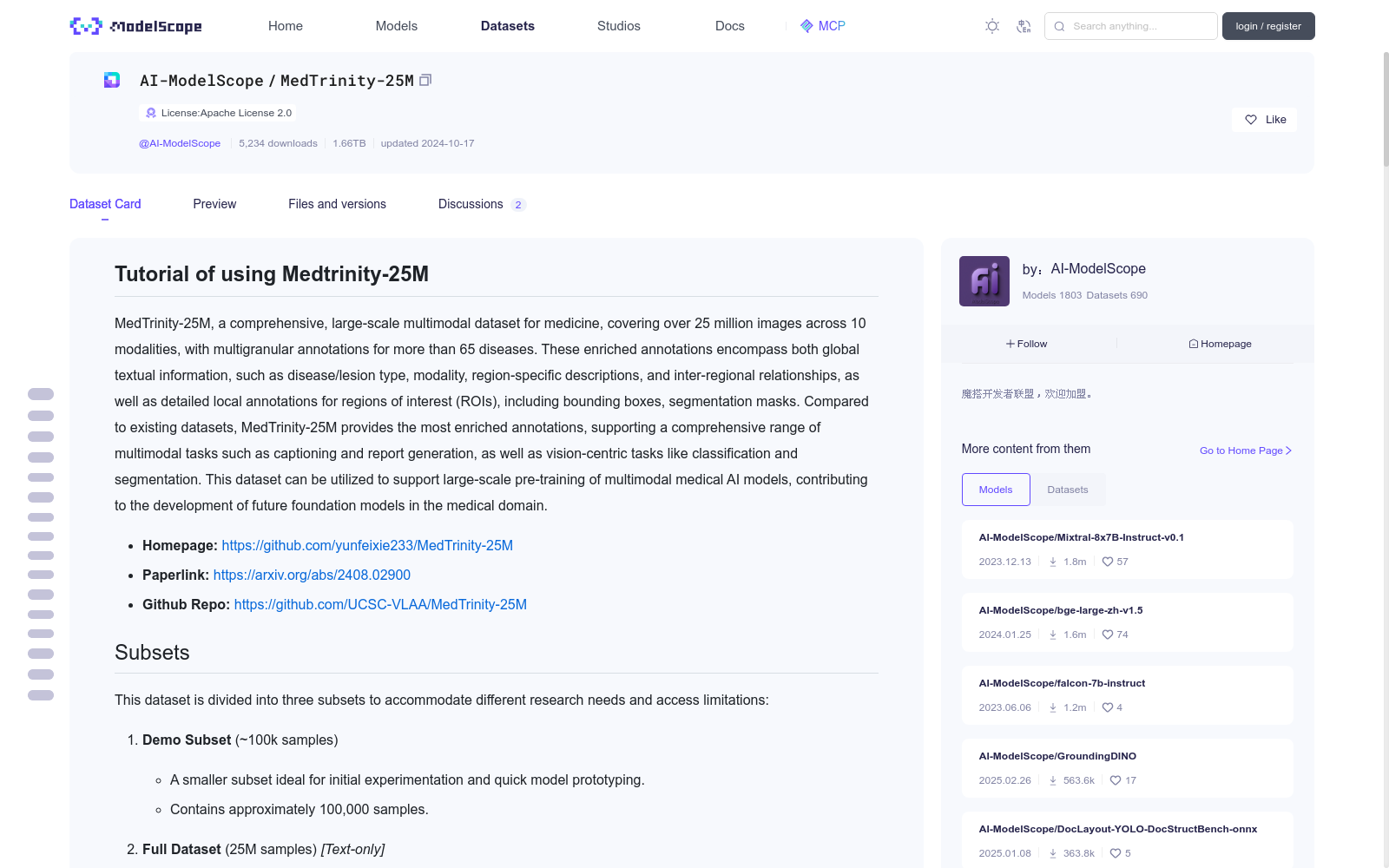The image size is (1389, 868).
Task: Follow AI-ModelScope
Action: (x=1027, y=344)
